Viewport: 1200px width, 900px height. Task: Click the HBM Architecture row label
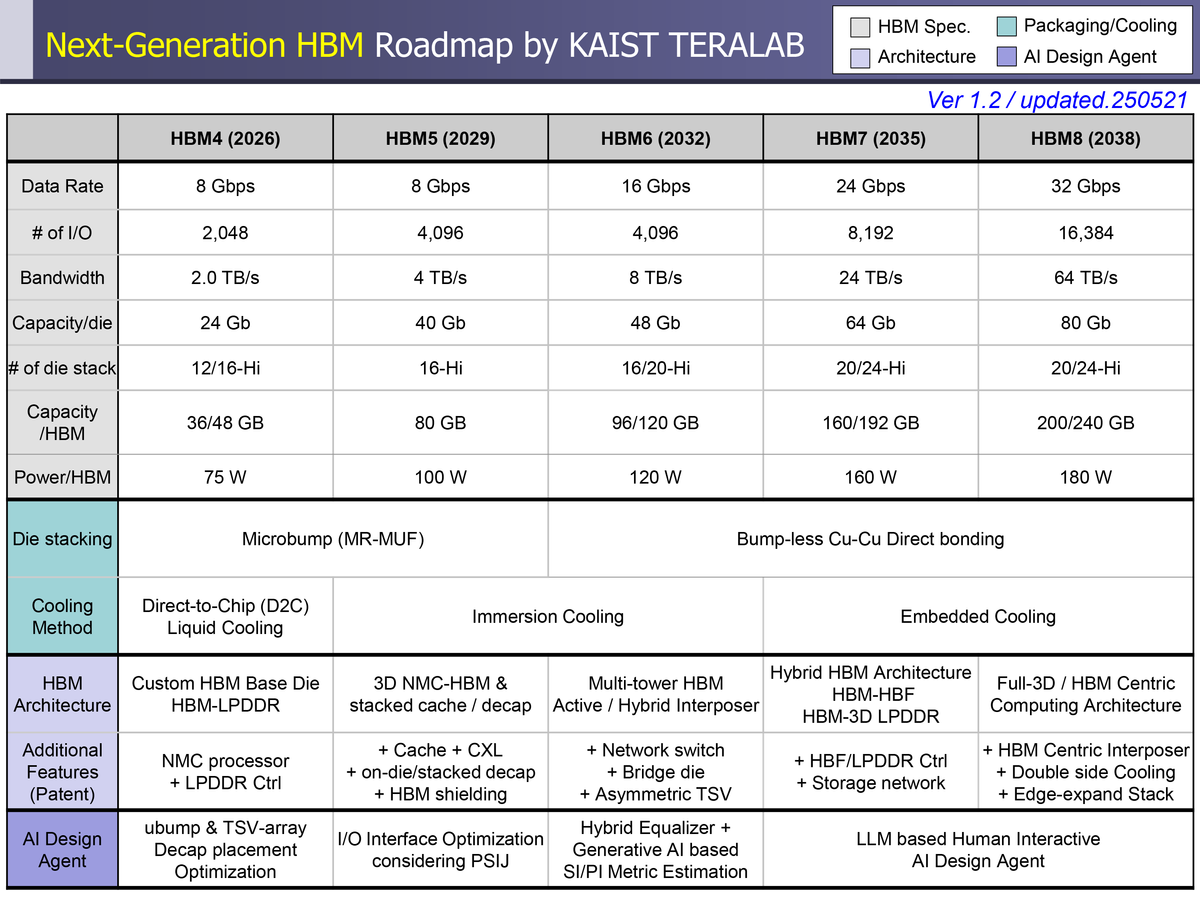61,693
